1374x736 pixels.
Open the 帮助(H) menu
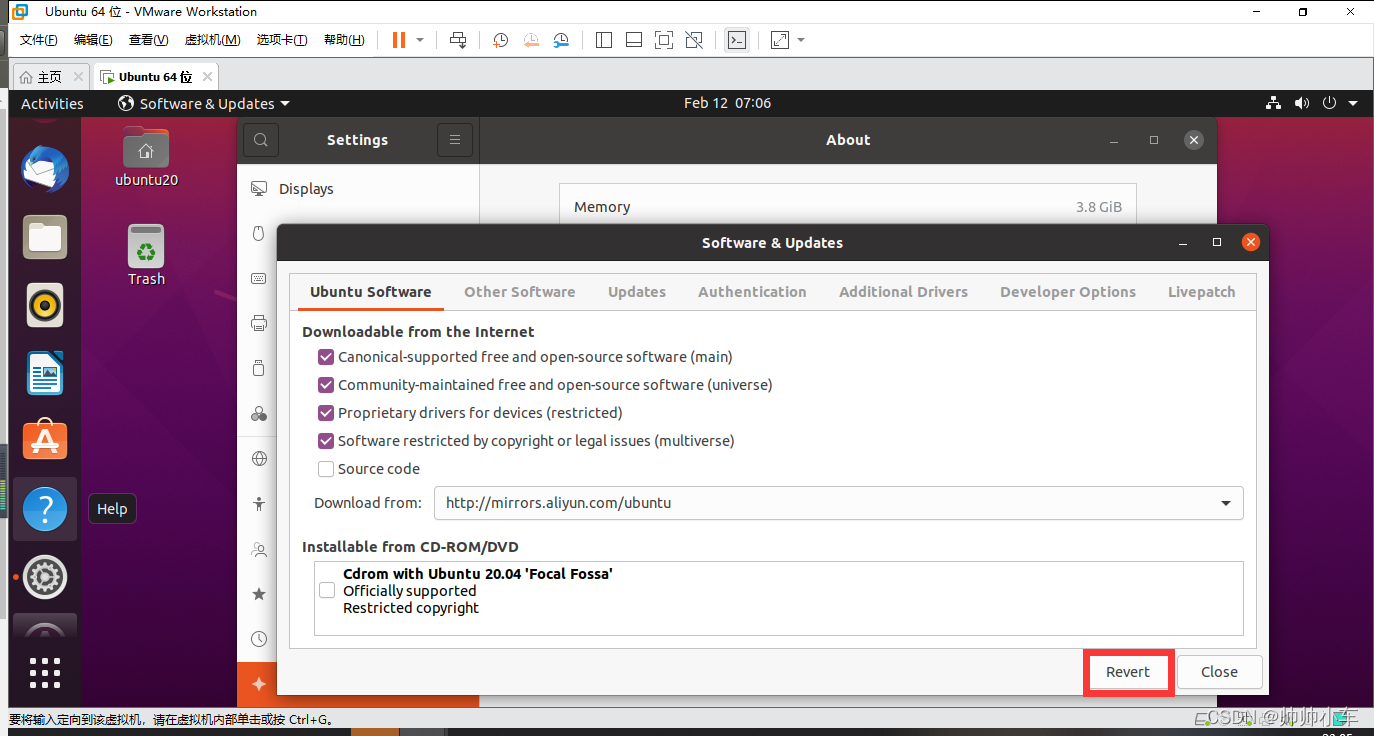coord(344,40)
